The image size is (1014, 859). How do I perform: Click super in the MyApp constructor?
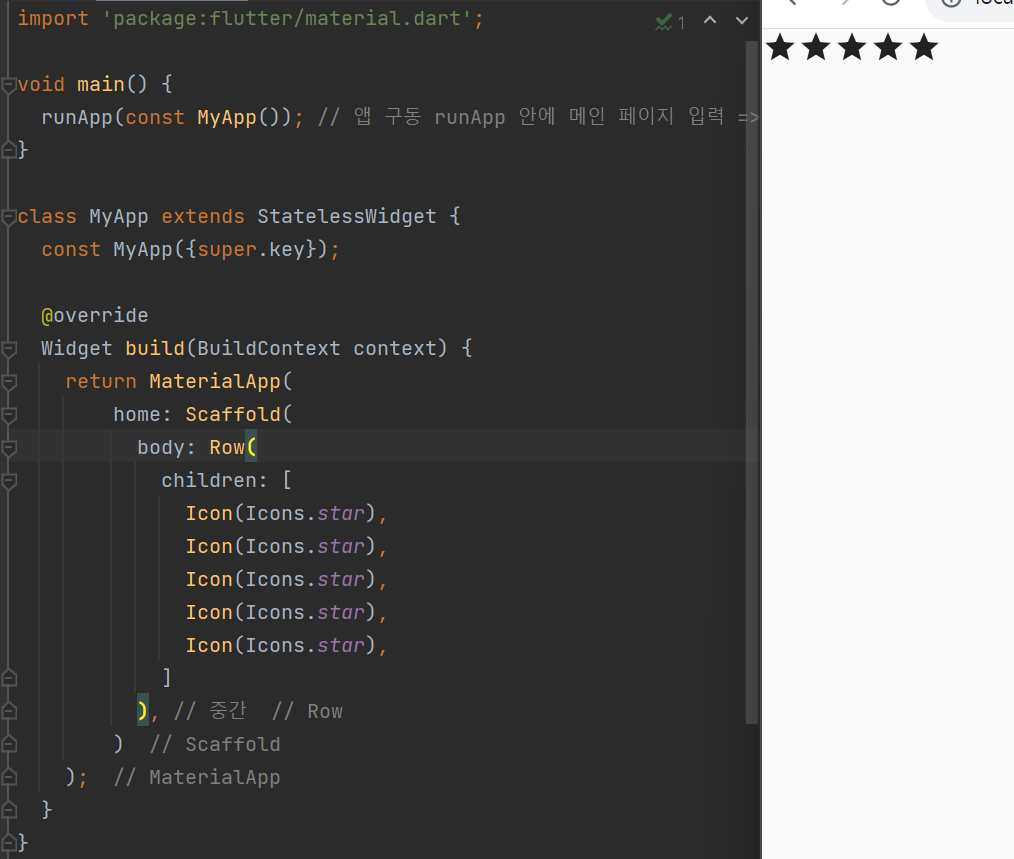[x=227, y=250]
